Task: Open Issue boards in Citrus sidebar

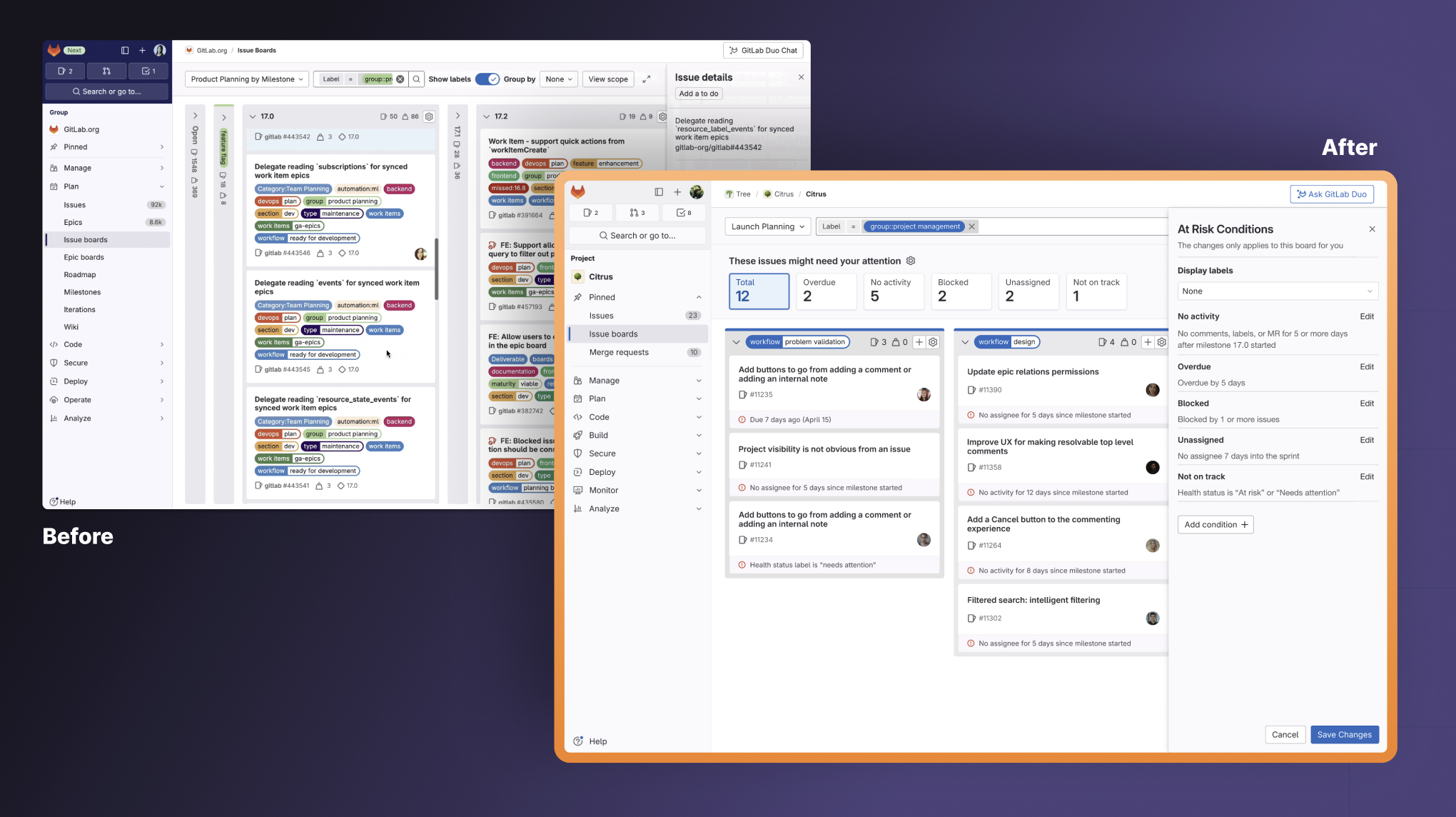Action: tap(613, 334)
